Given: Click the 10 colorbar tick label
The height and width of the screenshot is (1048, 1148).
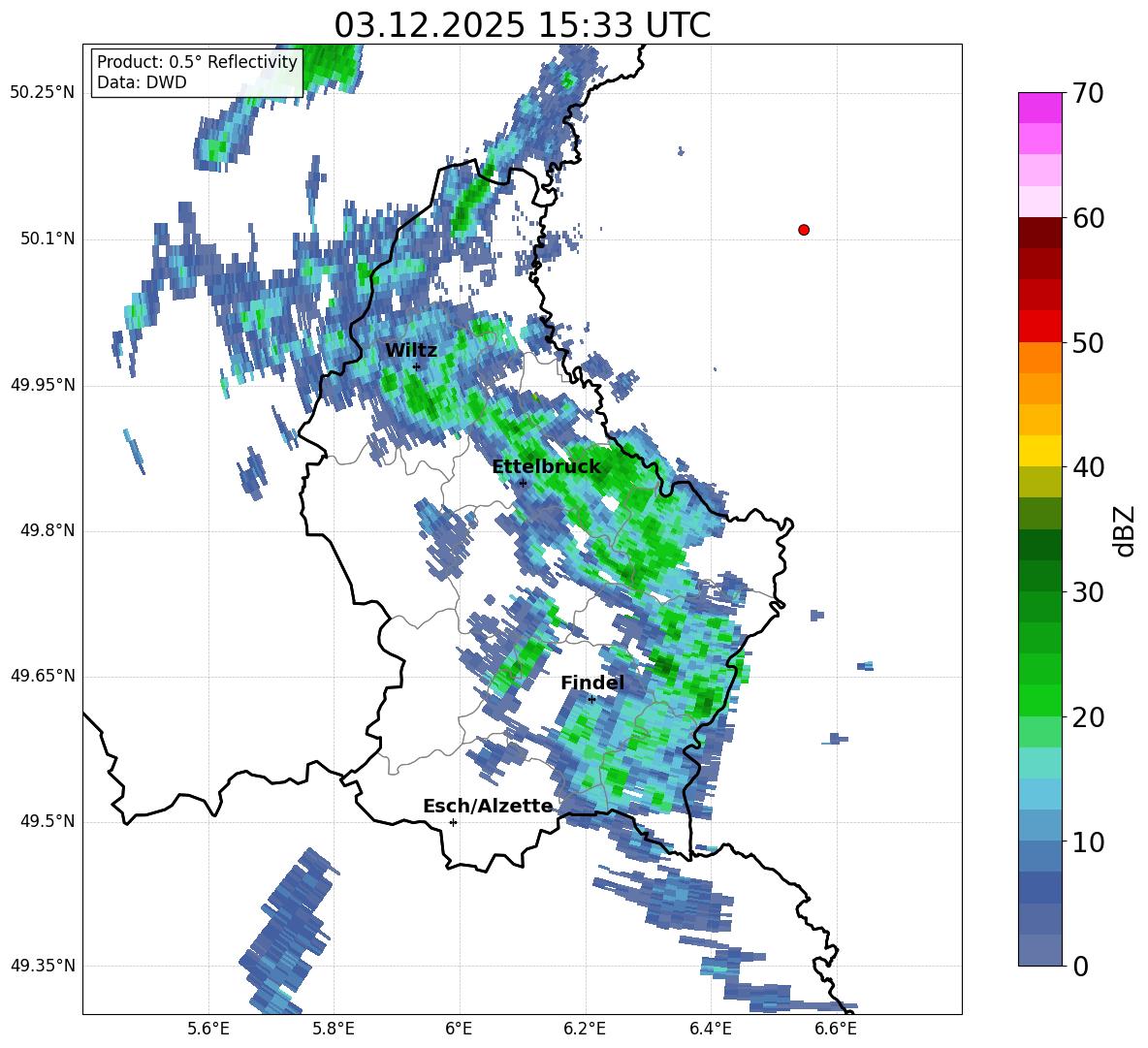Looking at the screenshot, I should coord(1088,842).
